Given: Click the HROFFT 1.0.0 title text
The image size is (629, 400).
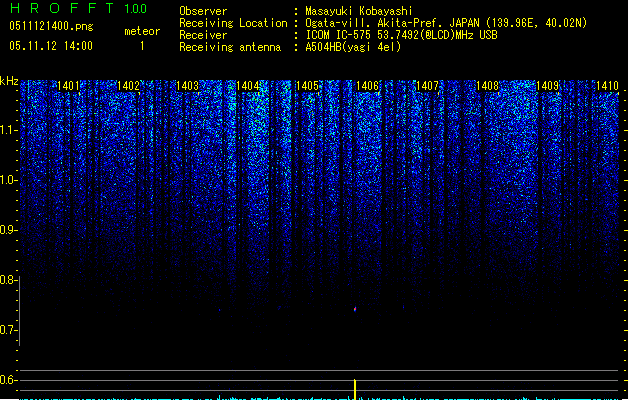Looking at the screenshot, I should [78, 8].
